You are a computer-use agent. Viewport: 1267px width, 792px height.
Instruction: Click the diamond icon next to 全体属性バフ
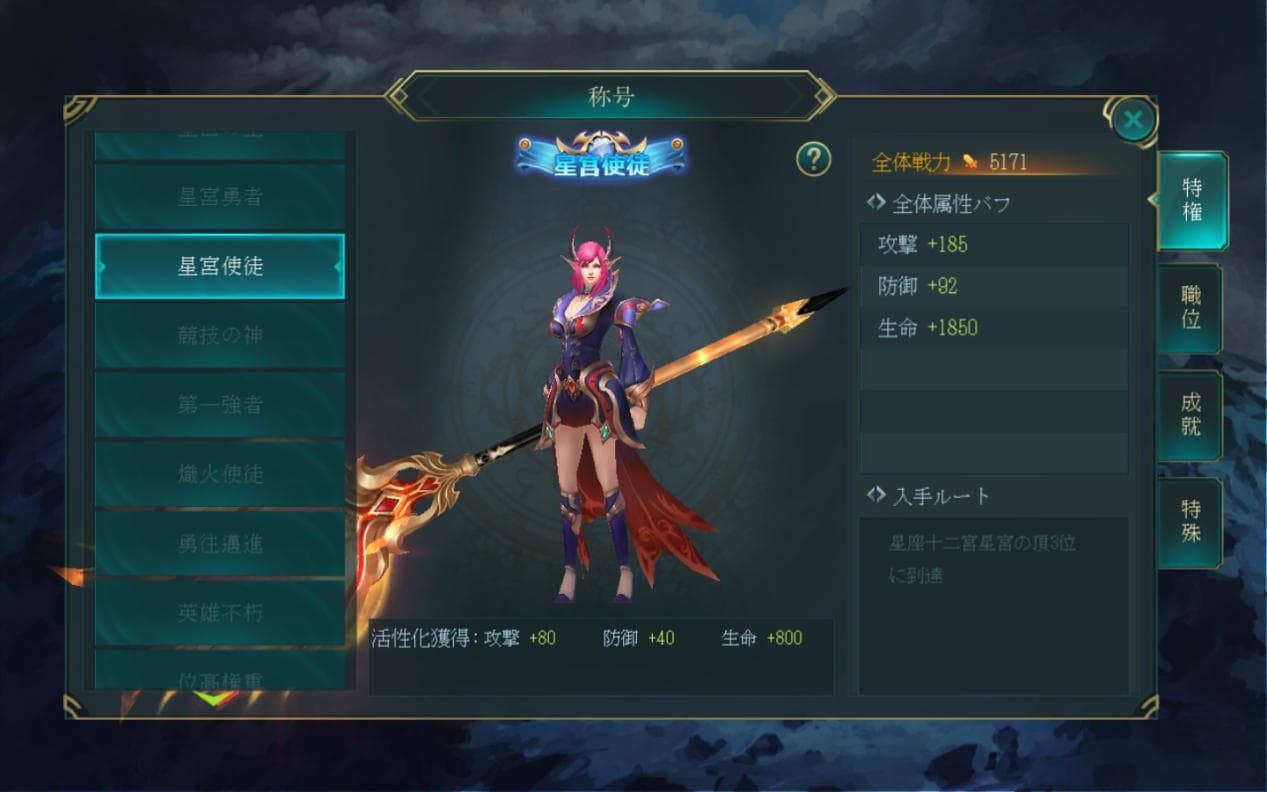[876, 203]
